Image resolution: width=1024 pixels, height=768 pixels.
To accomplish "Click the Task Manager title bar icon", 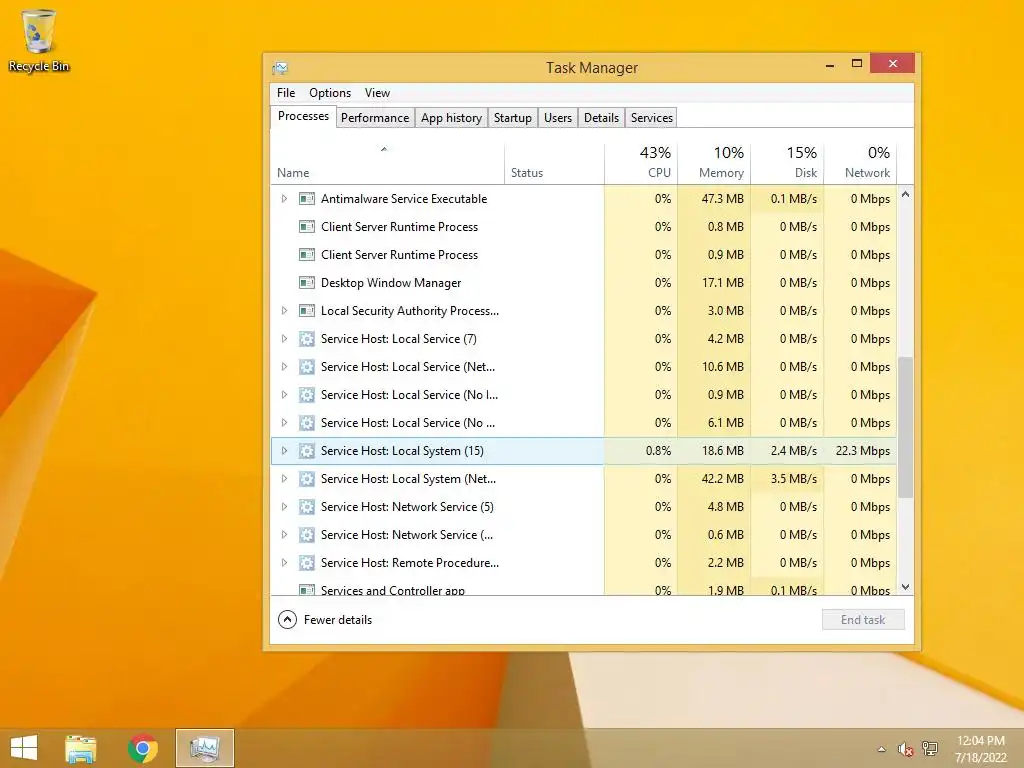I will click(280, 68).
